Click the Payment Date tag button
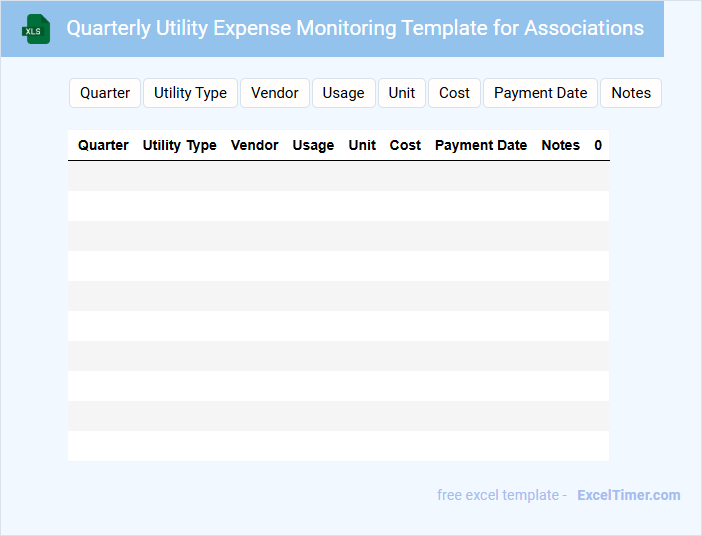 click(540, 93)
